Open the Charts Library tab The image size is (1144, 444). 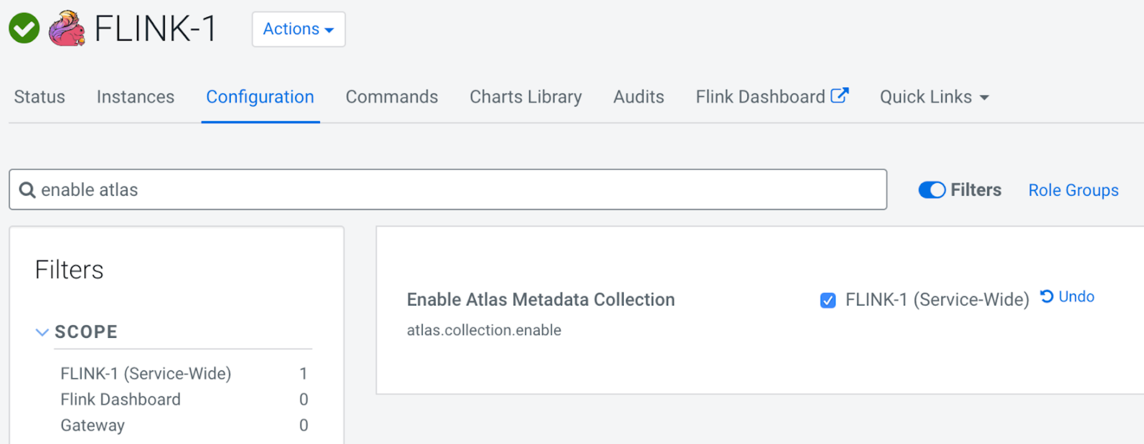pos(525,97)
